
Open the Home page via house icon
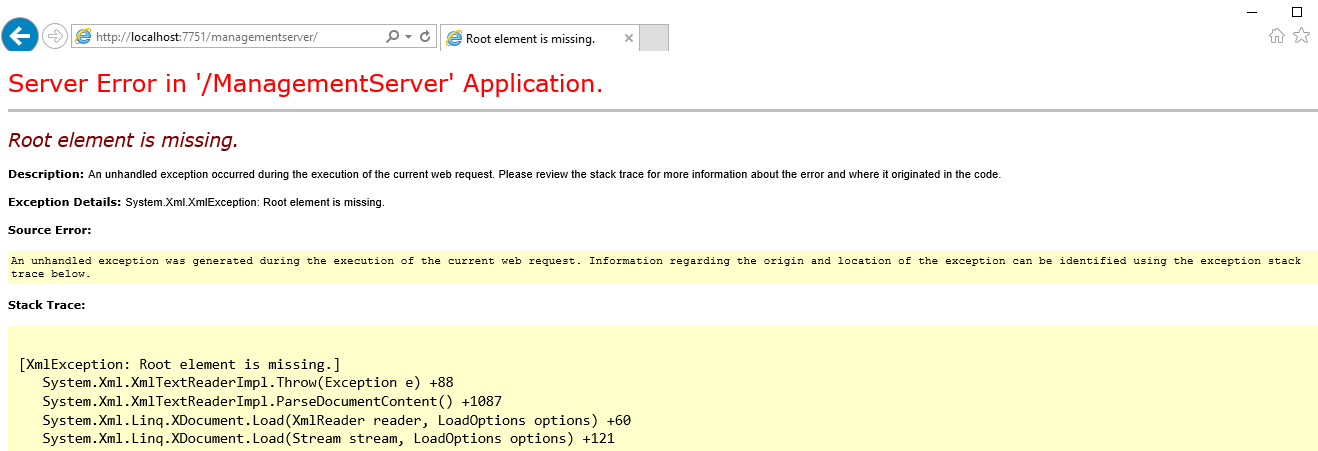(1277, 36)
